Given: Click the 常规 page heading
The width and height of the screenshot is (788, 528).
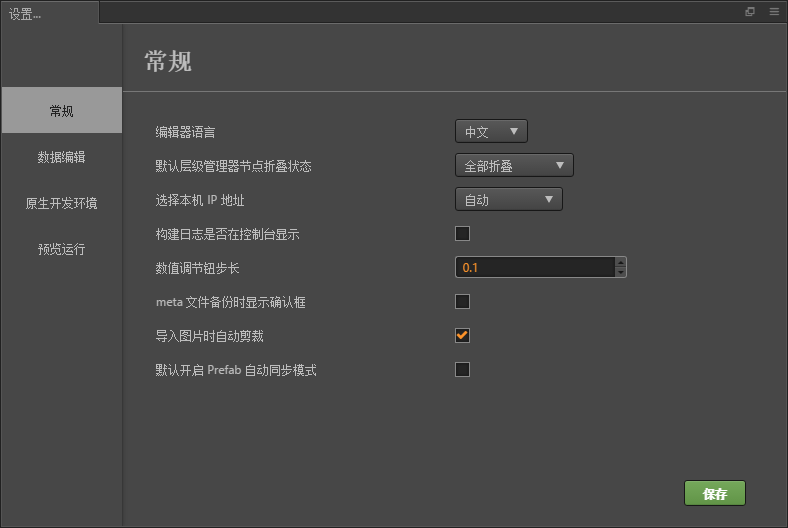Looking at the screenshot, I should (x=168, y=61).
